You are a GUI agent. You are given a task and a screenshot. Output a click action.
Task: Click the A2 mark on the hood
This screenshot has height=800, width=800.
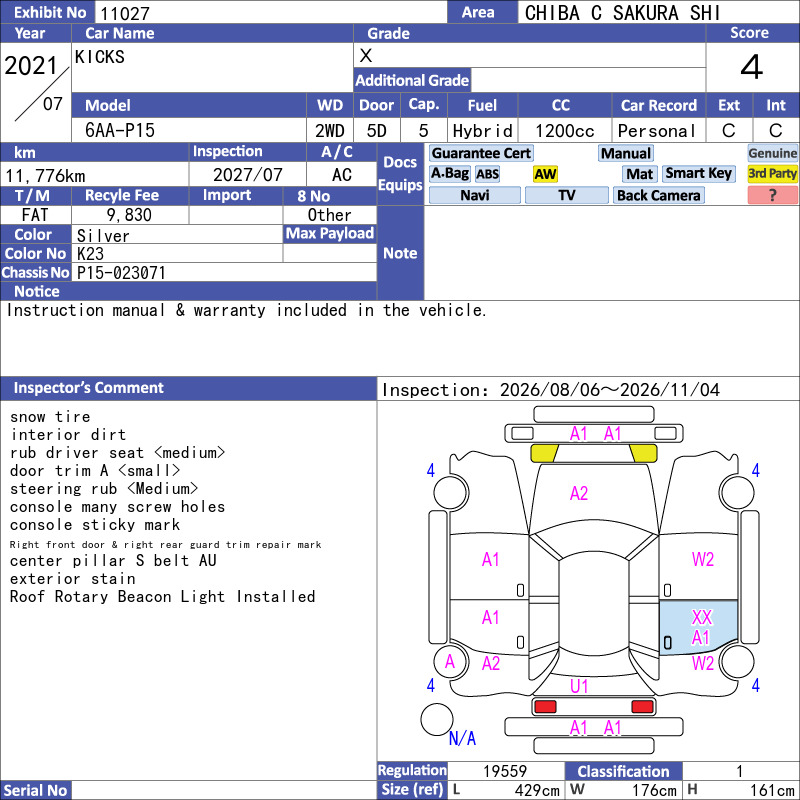point(579,493)
